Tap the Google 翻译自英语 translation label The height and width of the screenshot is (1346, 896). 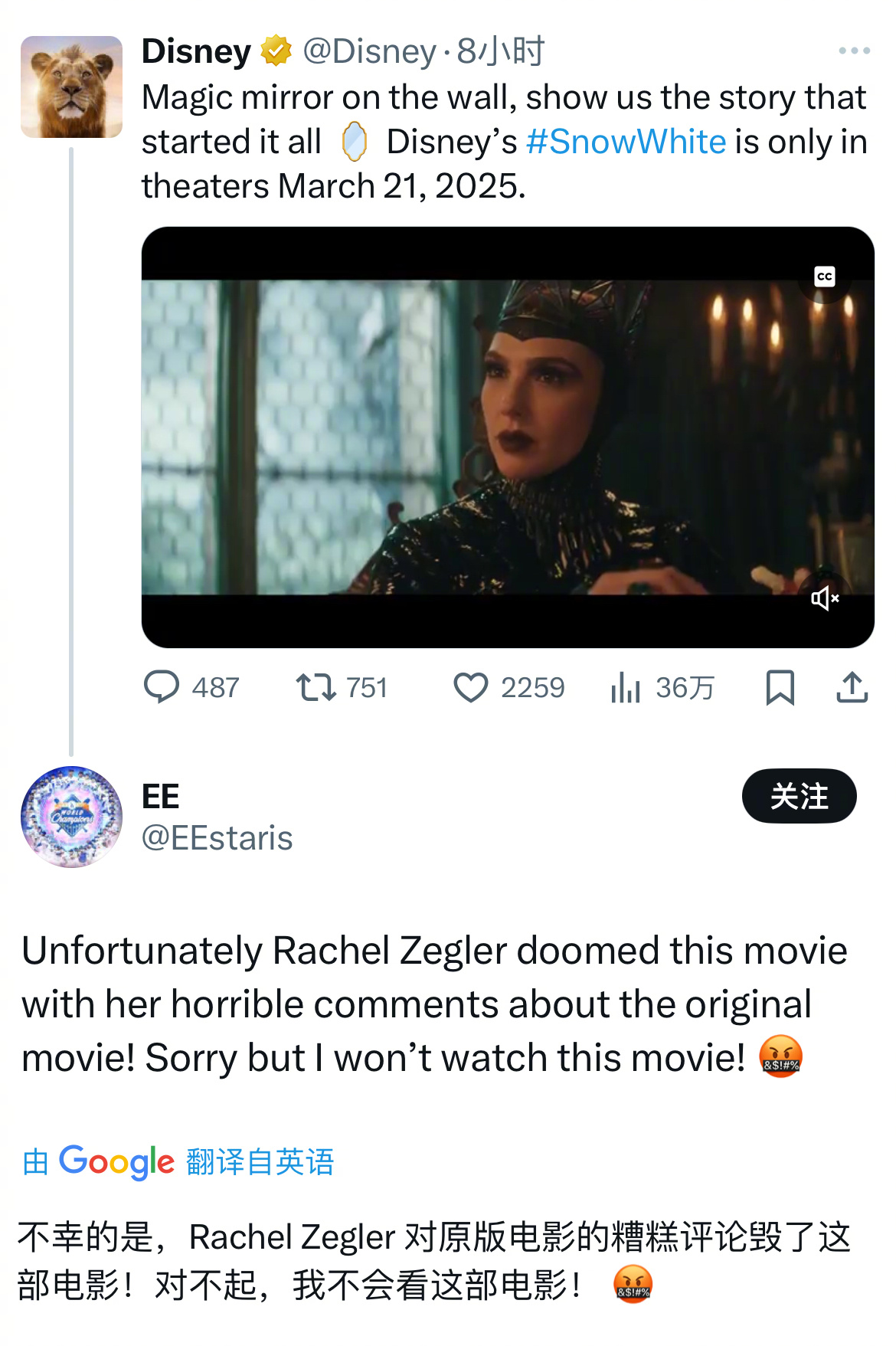(178, 1161)
